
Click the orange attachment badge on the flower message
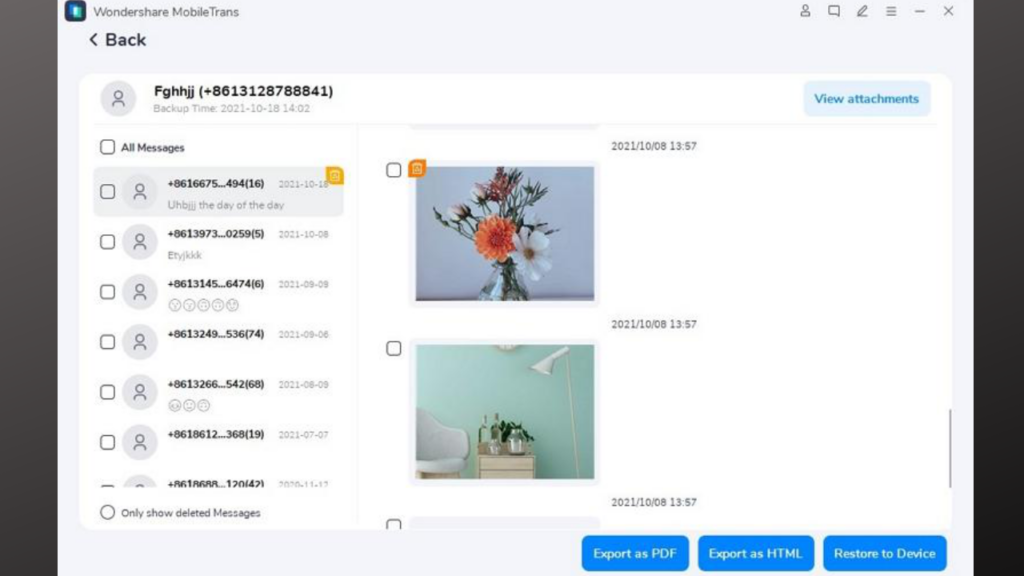click(x=416, y=168)
